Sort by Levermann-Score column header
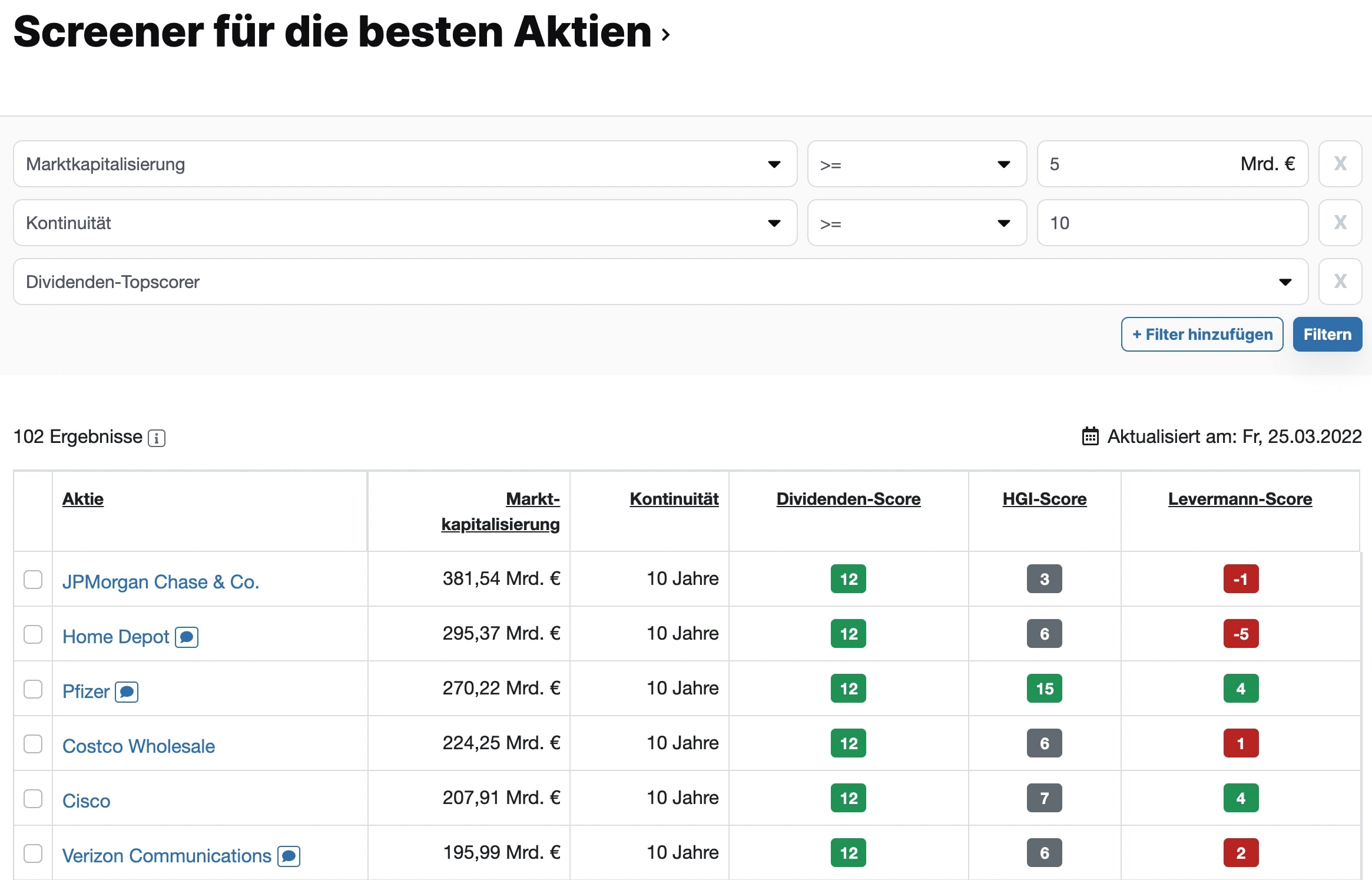The height and width of the screenshot is (880, 1372). click(1240, 499)
